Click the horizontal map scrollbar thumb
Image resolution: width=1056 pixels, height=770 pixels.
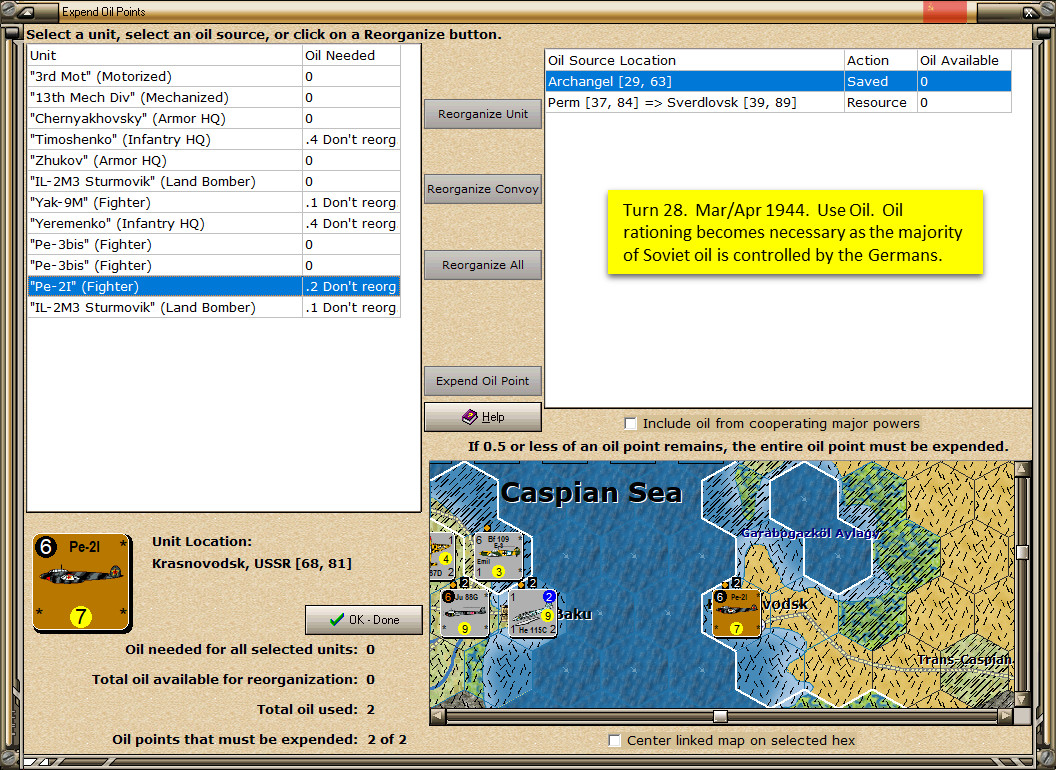[x=721, y=715]
